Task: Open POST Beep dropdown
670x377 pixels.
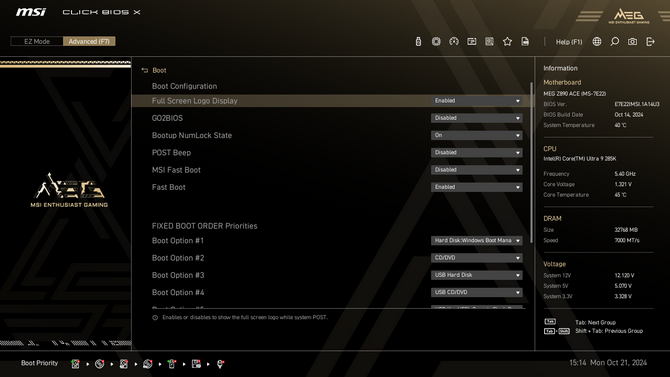Action: 476,153
